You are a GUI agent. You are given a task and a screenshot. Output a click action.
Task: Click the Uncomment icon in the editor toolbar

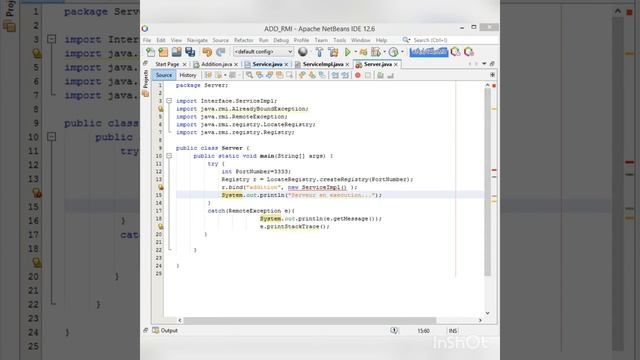point(390,75)
